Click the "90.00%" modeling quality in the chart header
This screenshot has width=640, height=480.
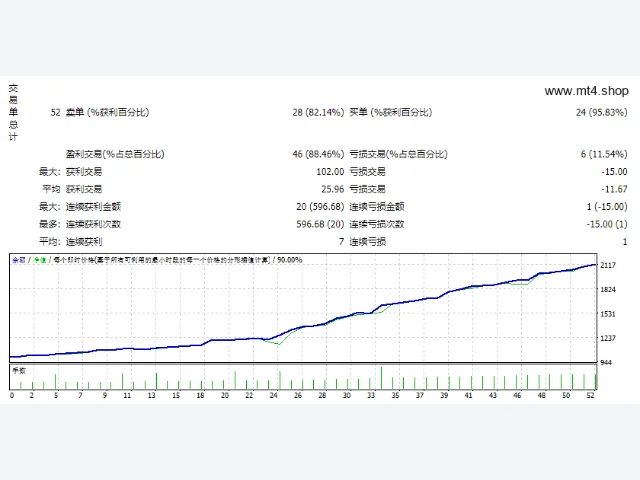(x=289, y=260)
